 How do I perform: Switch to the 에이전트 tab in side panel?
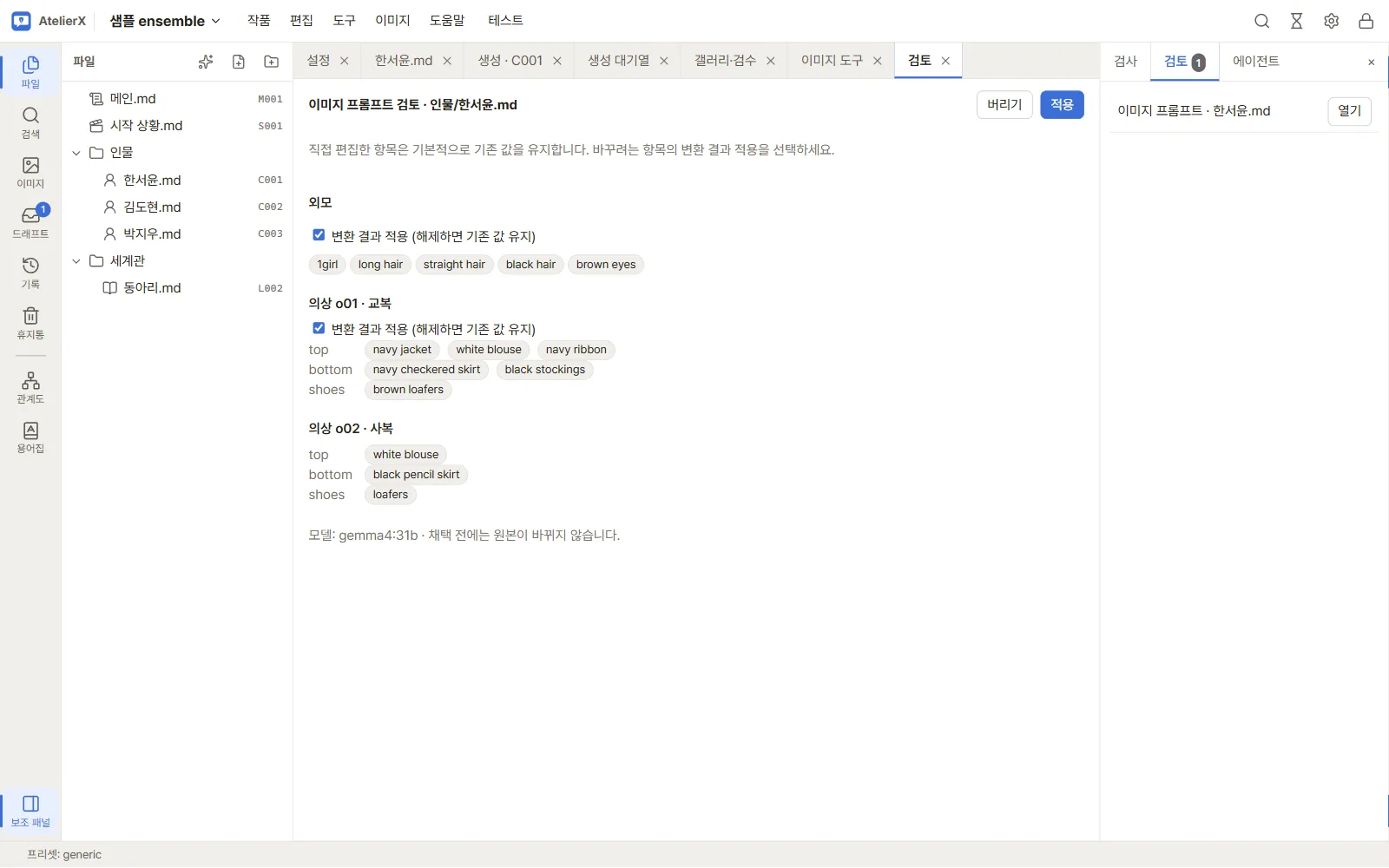1255,62
